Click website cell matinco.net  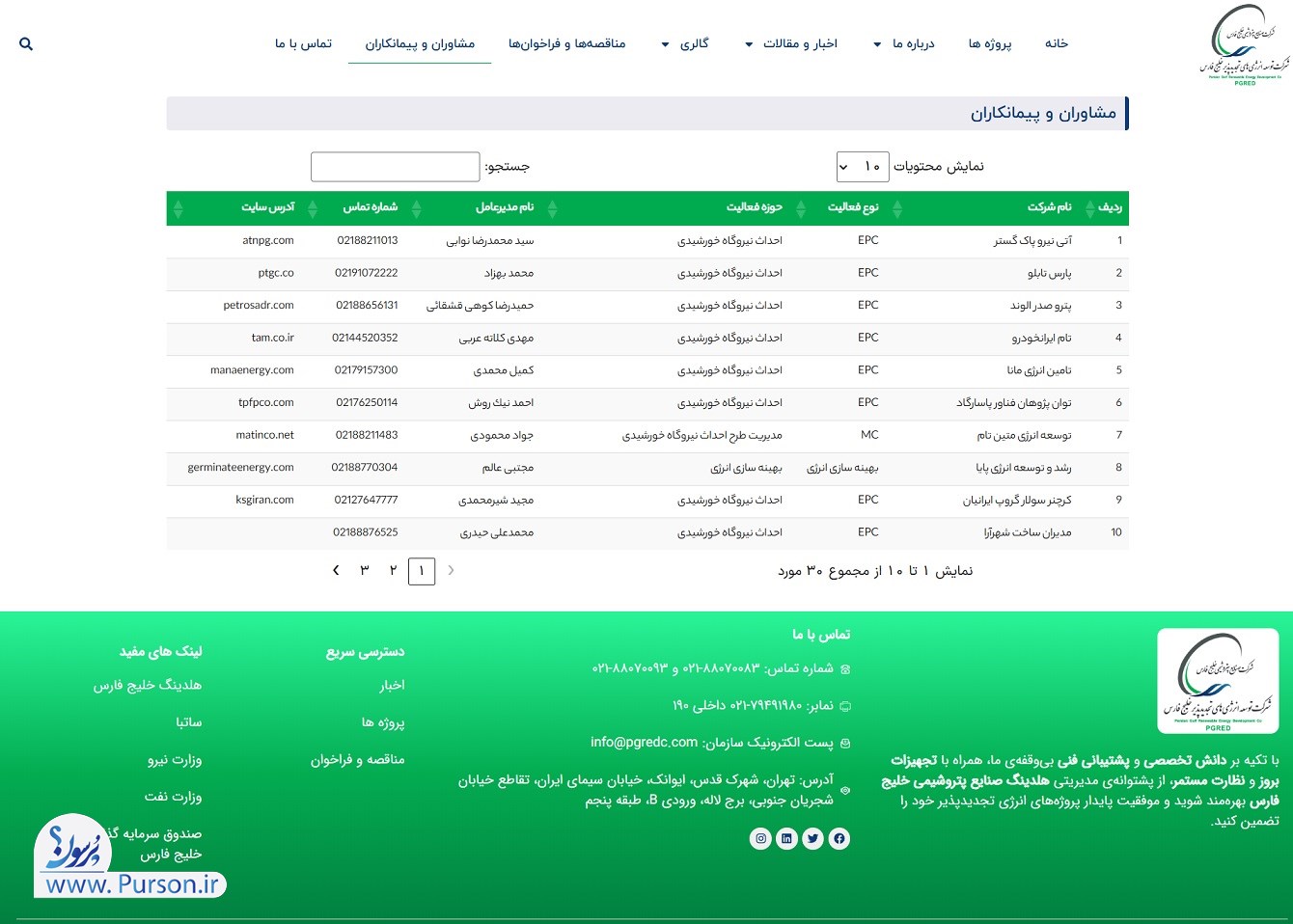(265, 435)
